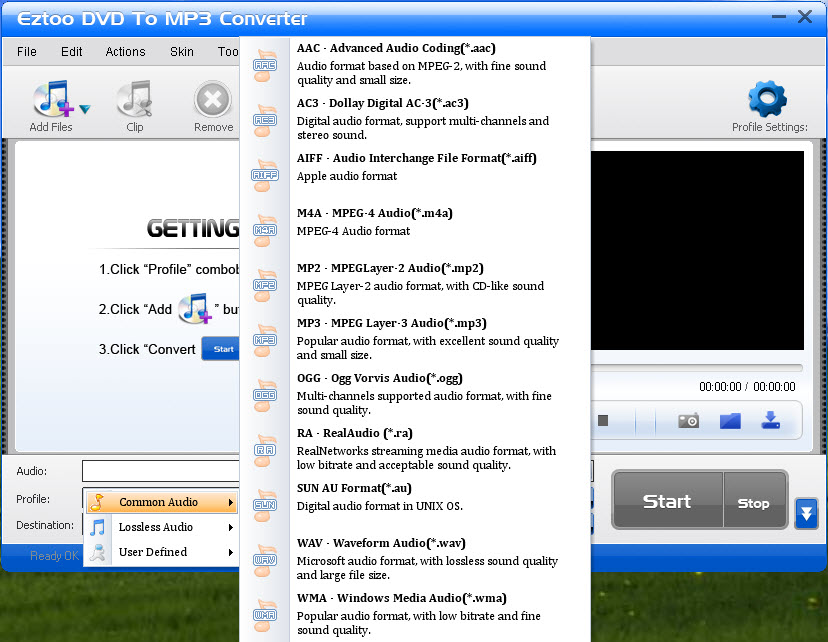The height and width of the screenshot is (642, 828).
Task: Select the MP2 format icon
Action: (265, 285)
